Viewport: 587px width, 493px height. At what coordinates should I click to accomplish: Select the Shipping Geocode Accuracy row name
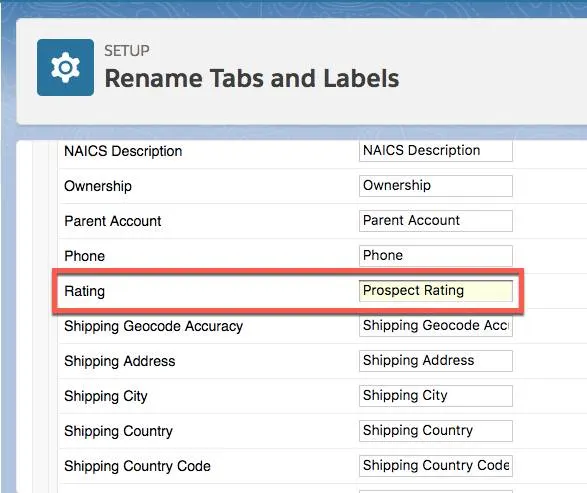(x=153, y=326)
